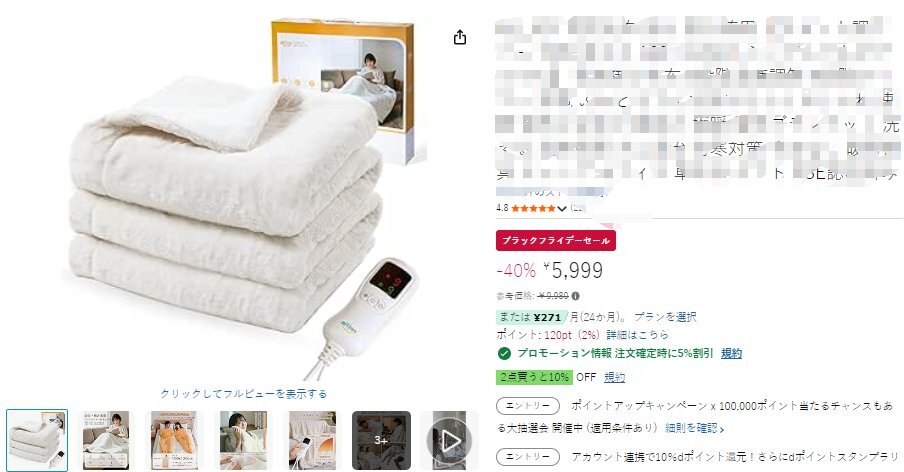Image resolution: width=904 pixels, height=472 pixels.
Task: Select the two people on bed thumbnail
Action: point(175,441)
